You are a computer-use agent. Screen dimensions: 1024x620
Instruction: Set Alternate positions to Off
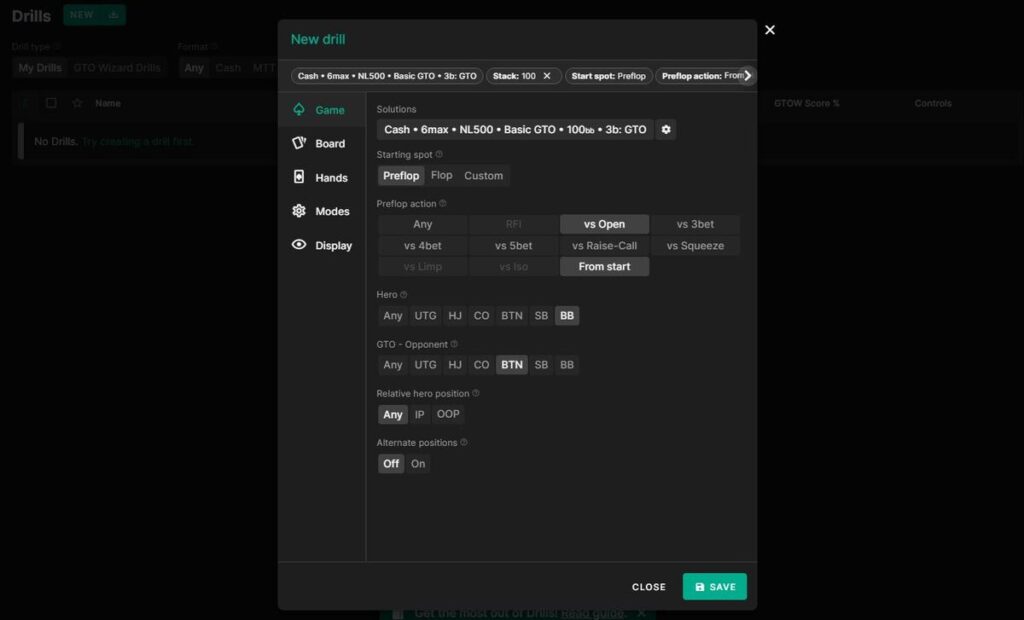pos(391,464)
